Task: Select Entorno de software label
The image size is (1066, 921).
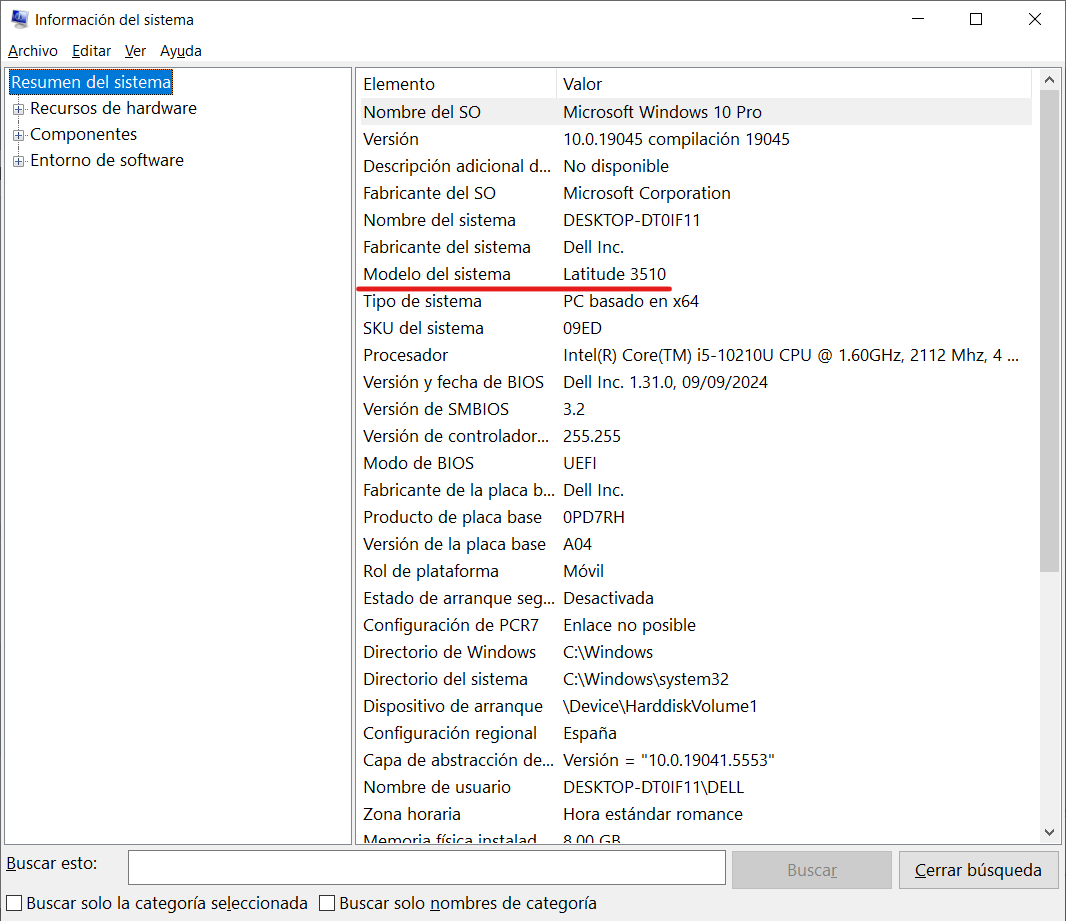Action: click(107, 160)
